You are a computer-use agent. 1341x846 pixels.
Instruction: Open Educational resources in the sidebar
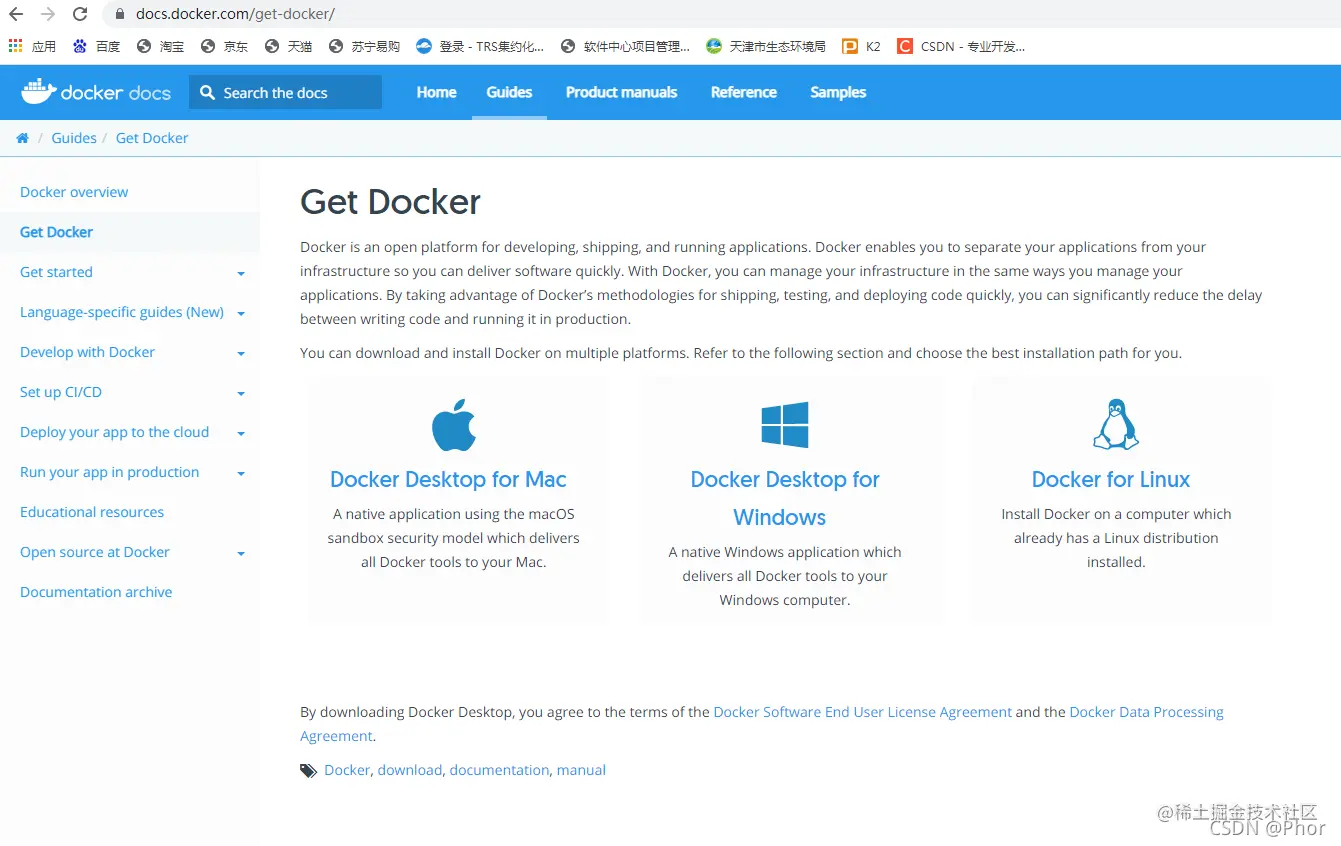click(92, 512)
